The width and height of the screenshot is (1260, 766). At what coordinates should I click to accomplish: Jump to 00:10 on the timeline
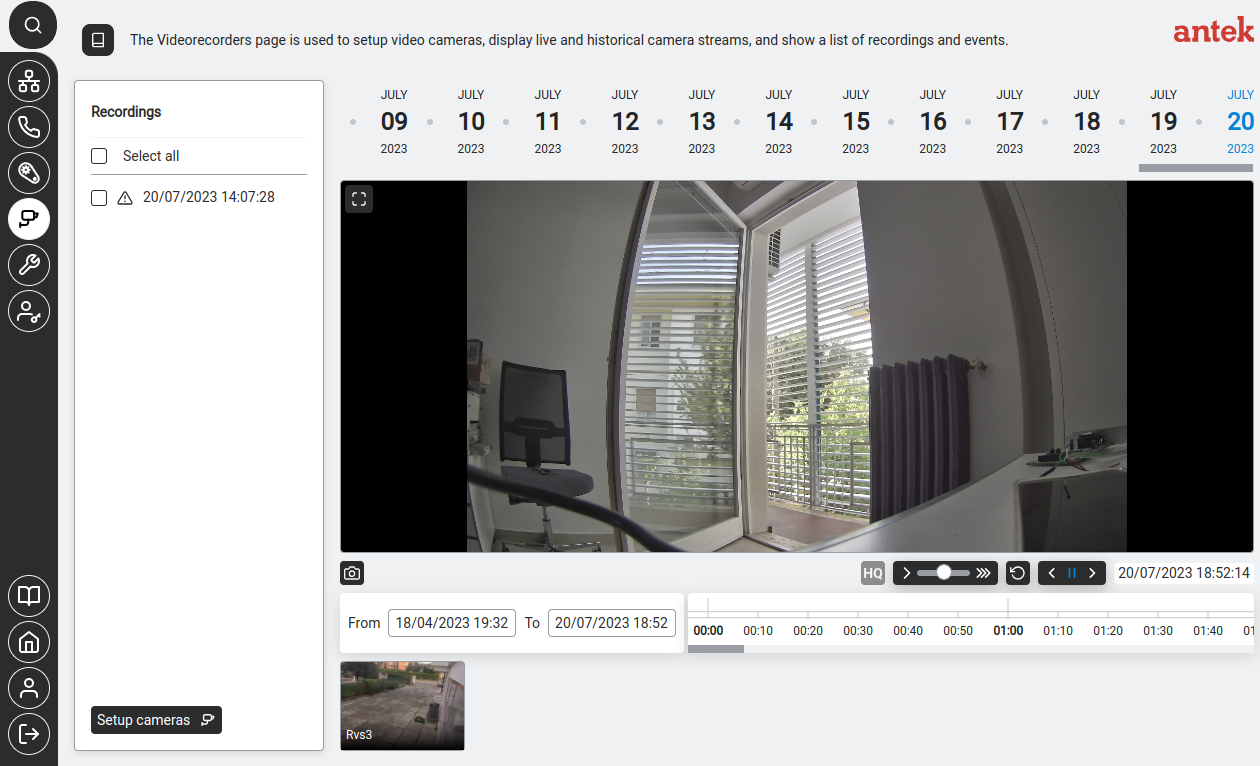(x=758, y=630)
